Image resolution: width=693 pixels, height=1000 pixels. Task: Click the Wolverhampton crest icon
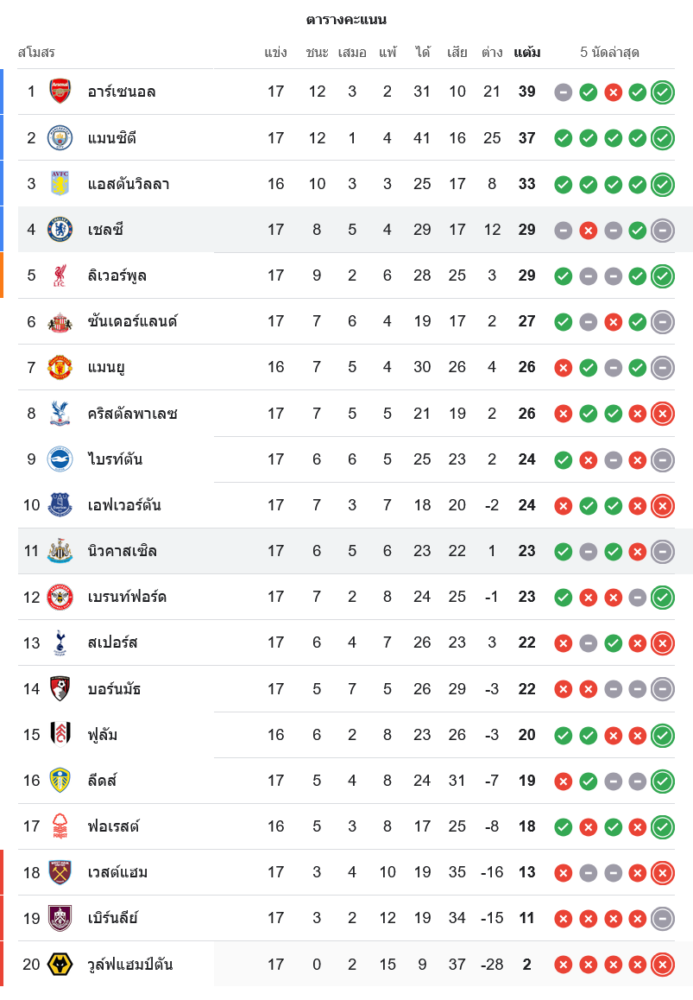(x=60, y=965)
